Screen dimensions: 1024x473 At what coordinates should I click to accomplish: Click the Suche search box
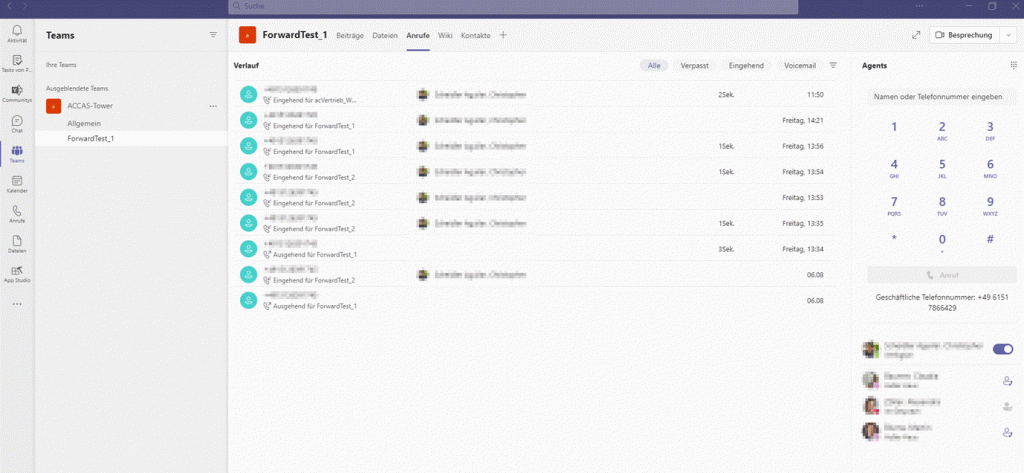click(513, 6)
